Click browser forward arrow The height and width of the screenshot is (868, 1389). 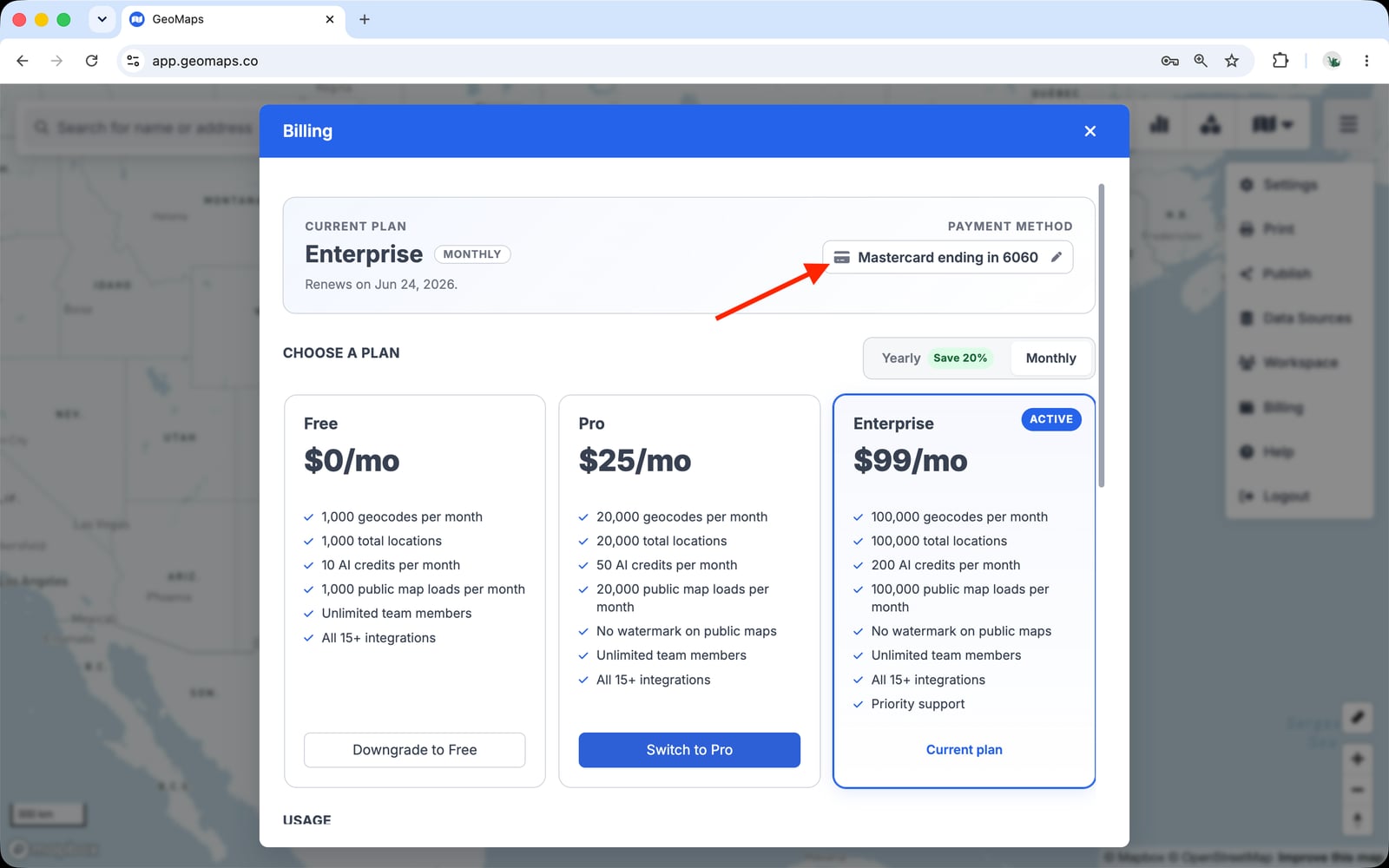pyautogui.click(x=56, y=61)
